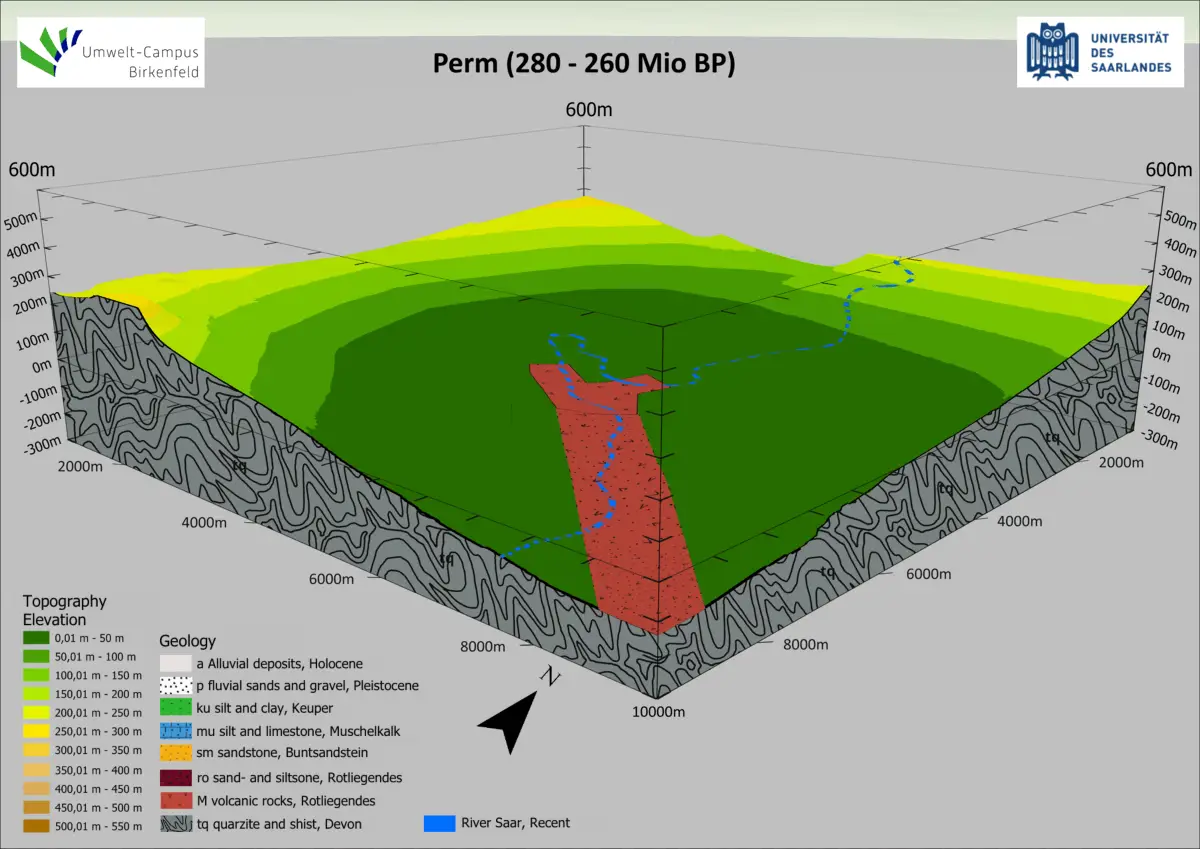Select the Buntsandstein sandstone legend symbol
1200x849 pixels.
[x=175, y=754]
